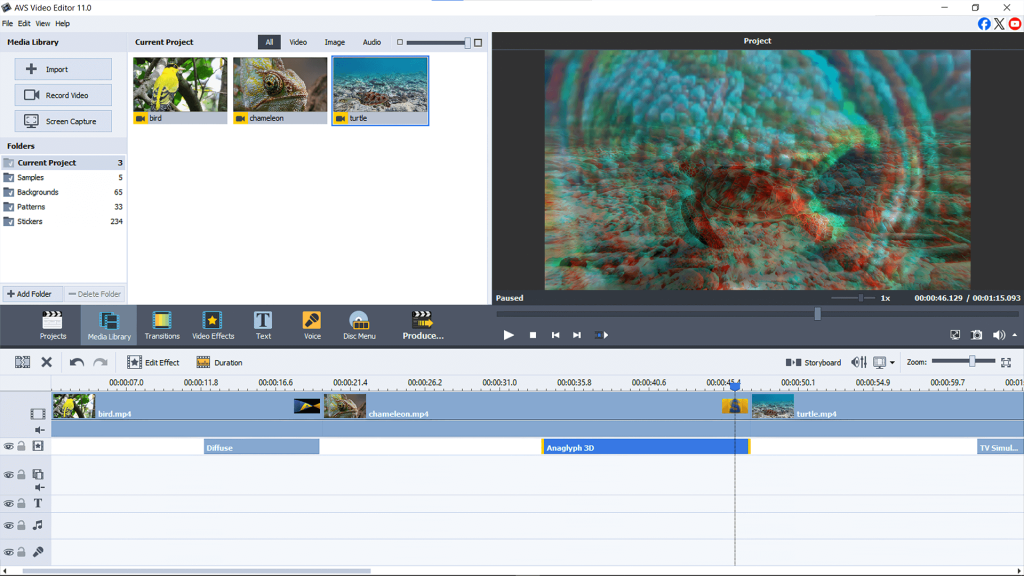
Task: Switch media filter to the Video tab
Action: click(297, 42)
